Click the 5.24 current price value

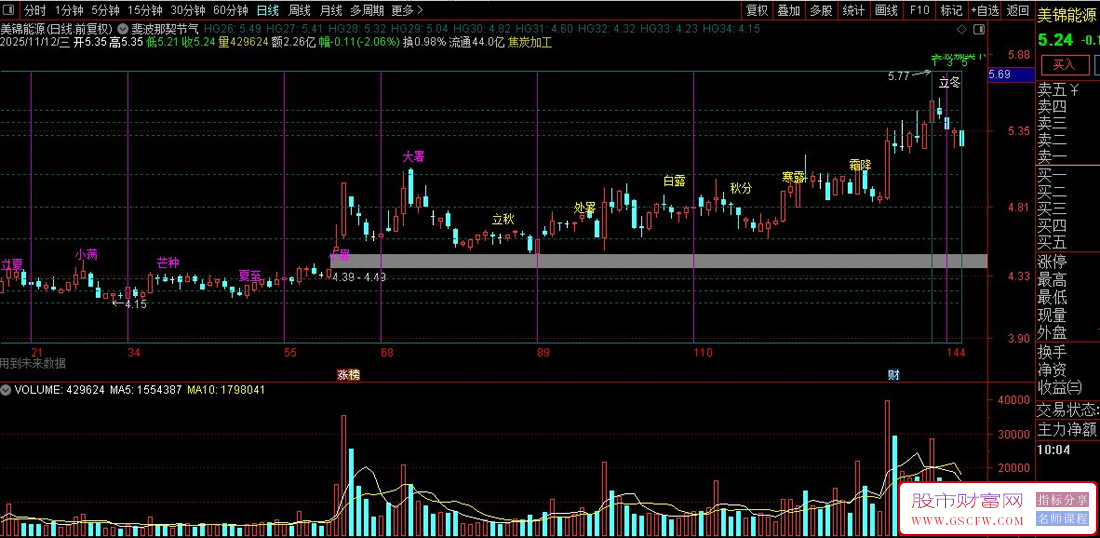1054,40
